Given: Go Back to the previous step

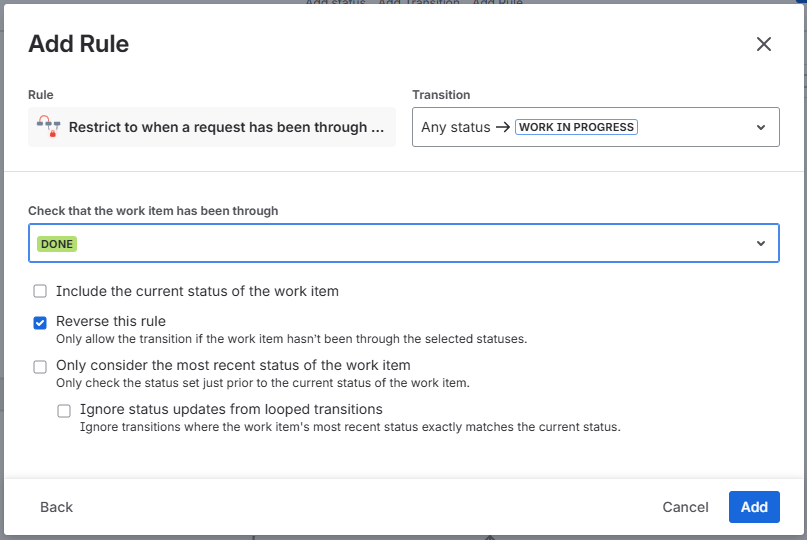Looking at the screenshot, I should coord(56,507).
